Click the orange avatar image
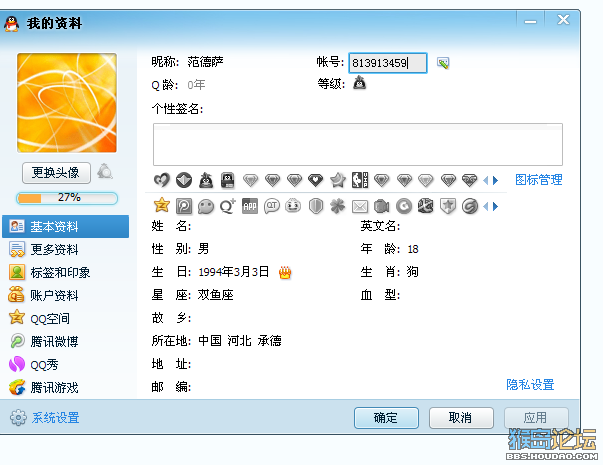Viewport: 603px width, 465px height. tap(67, 103)
